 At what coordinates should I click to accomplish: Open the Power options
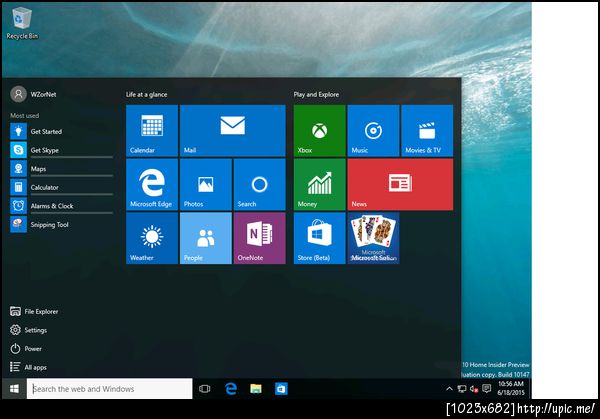[26, 349]
